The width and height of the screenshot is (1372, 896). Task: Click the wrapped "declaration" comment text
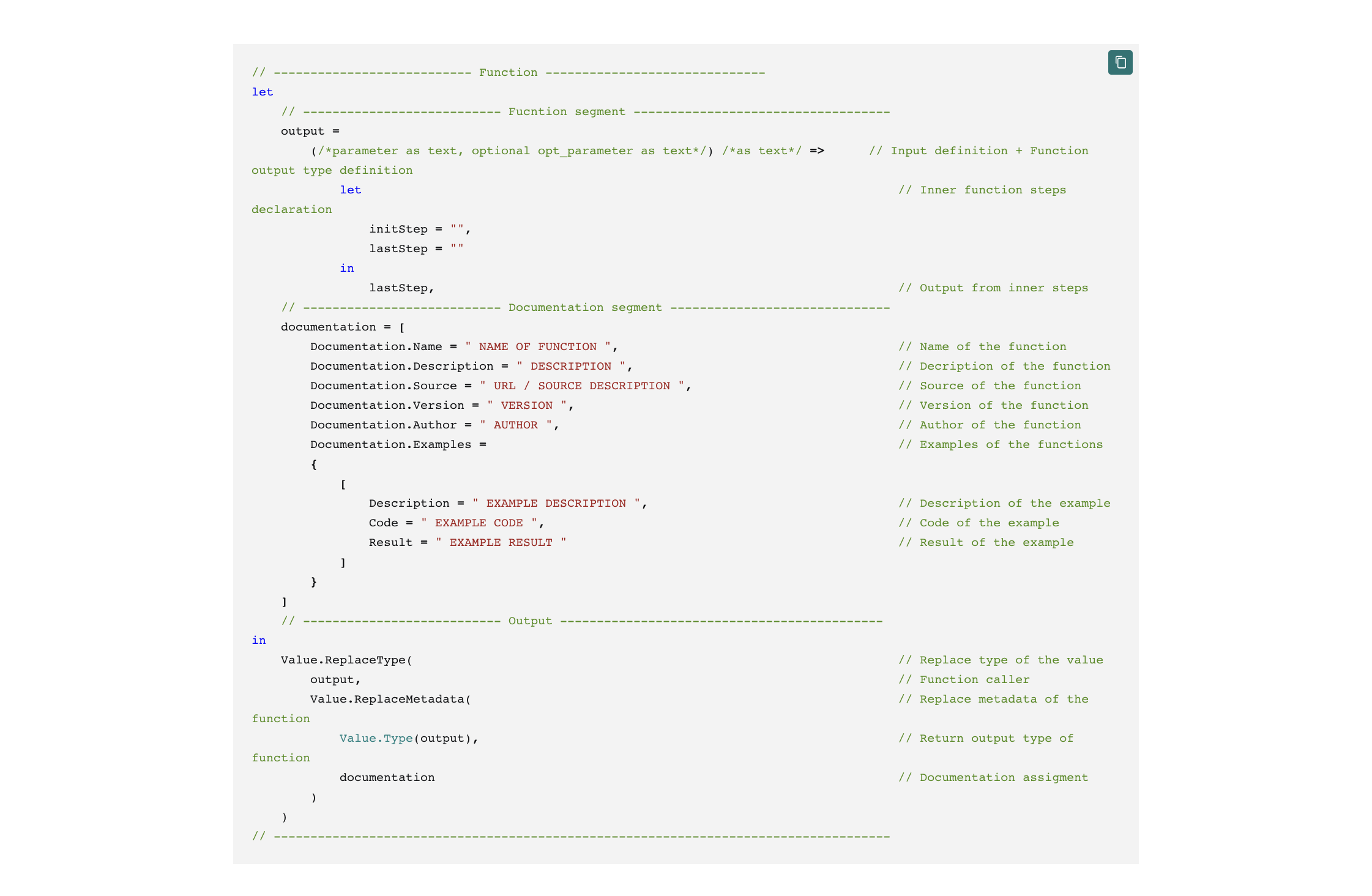point(292,209)
